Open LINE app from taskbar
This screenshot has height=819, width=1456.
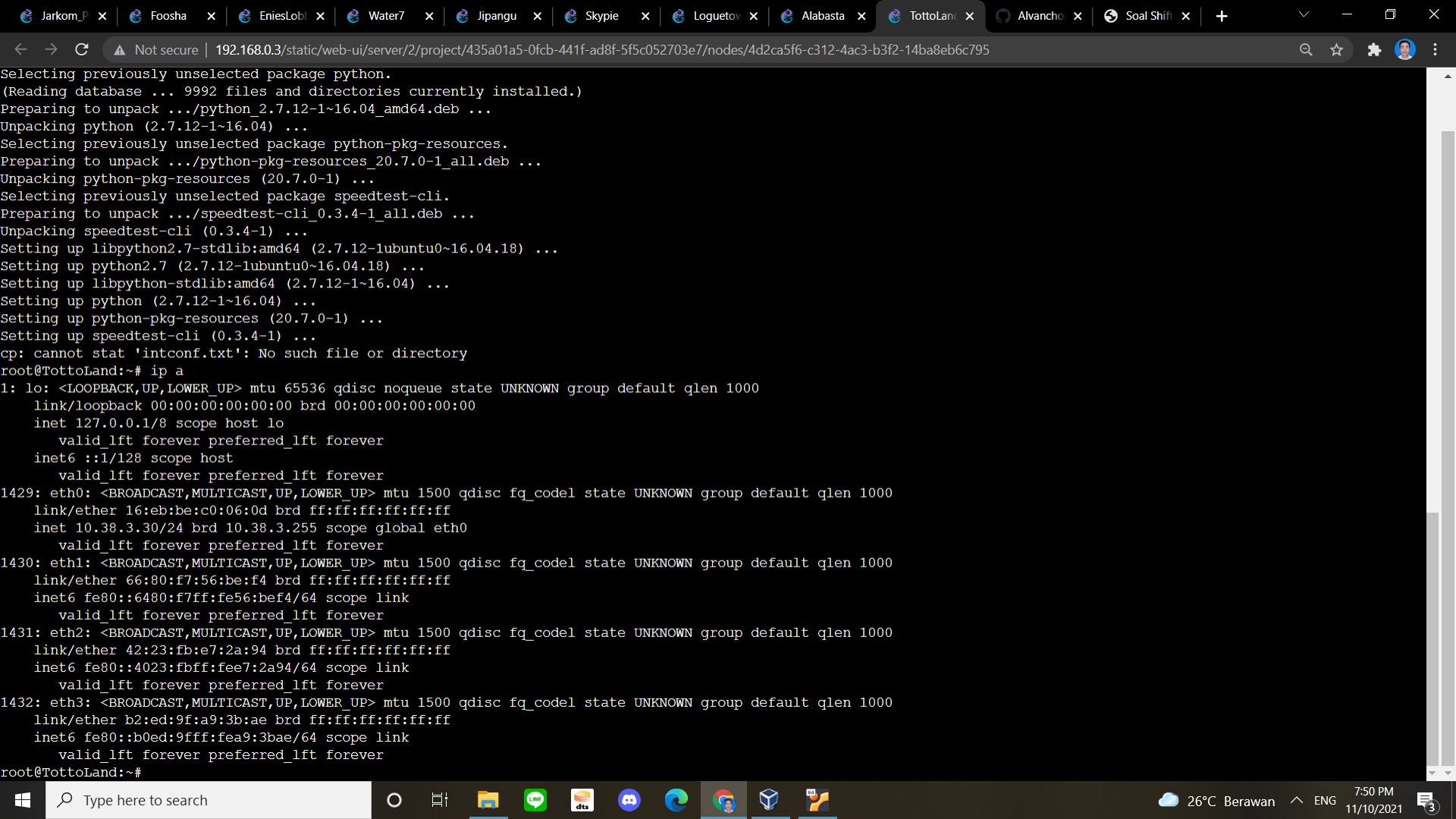[x=535, y=800]
